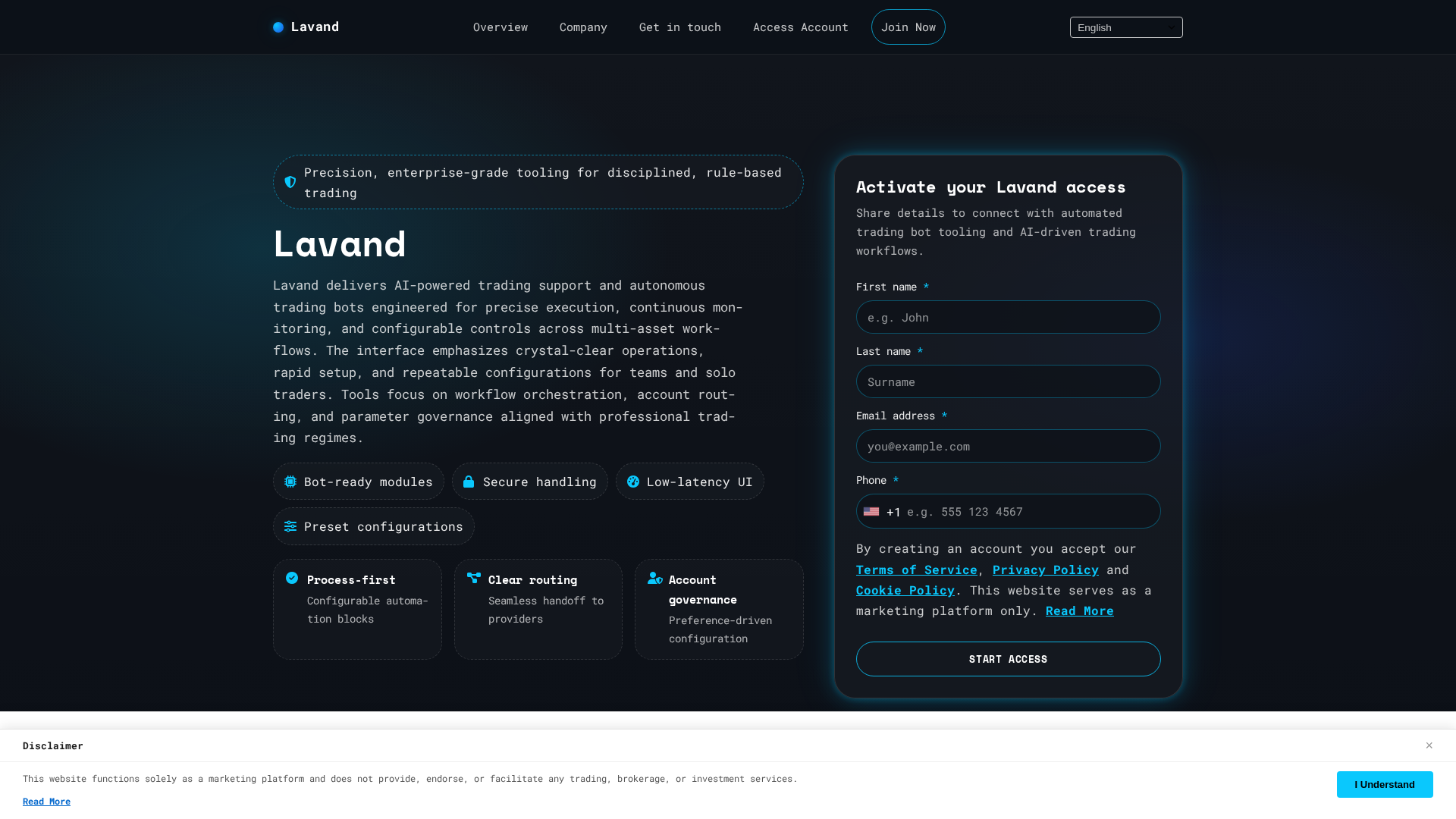
Task: Click Read More in the Disclaimer banner
Action: tap(46, 802)
